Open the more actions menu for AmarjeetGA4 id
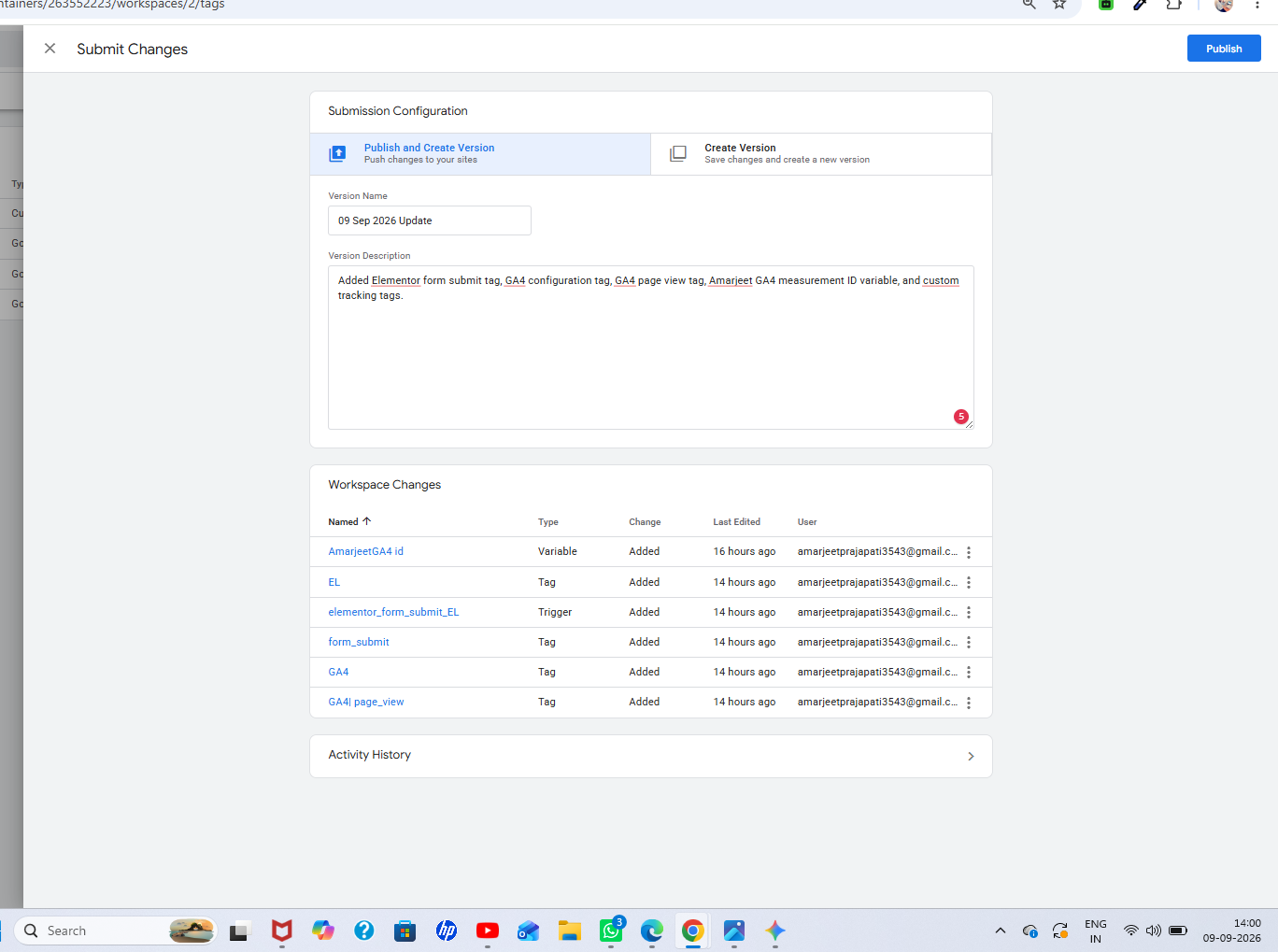The width and height of the screenshot is (1278, 952). click(x=969, y=552)
